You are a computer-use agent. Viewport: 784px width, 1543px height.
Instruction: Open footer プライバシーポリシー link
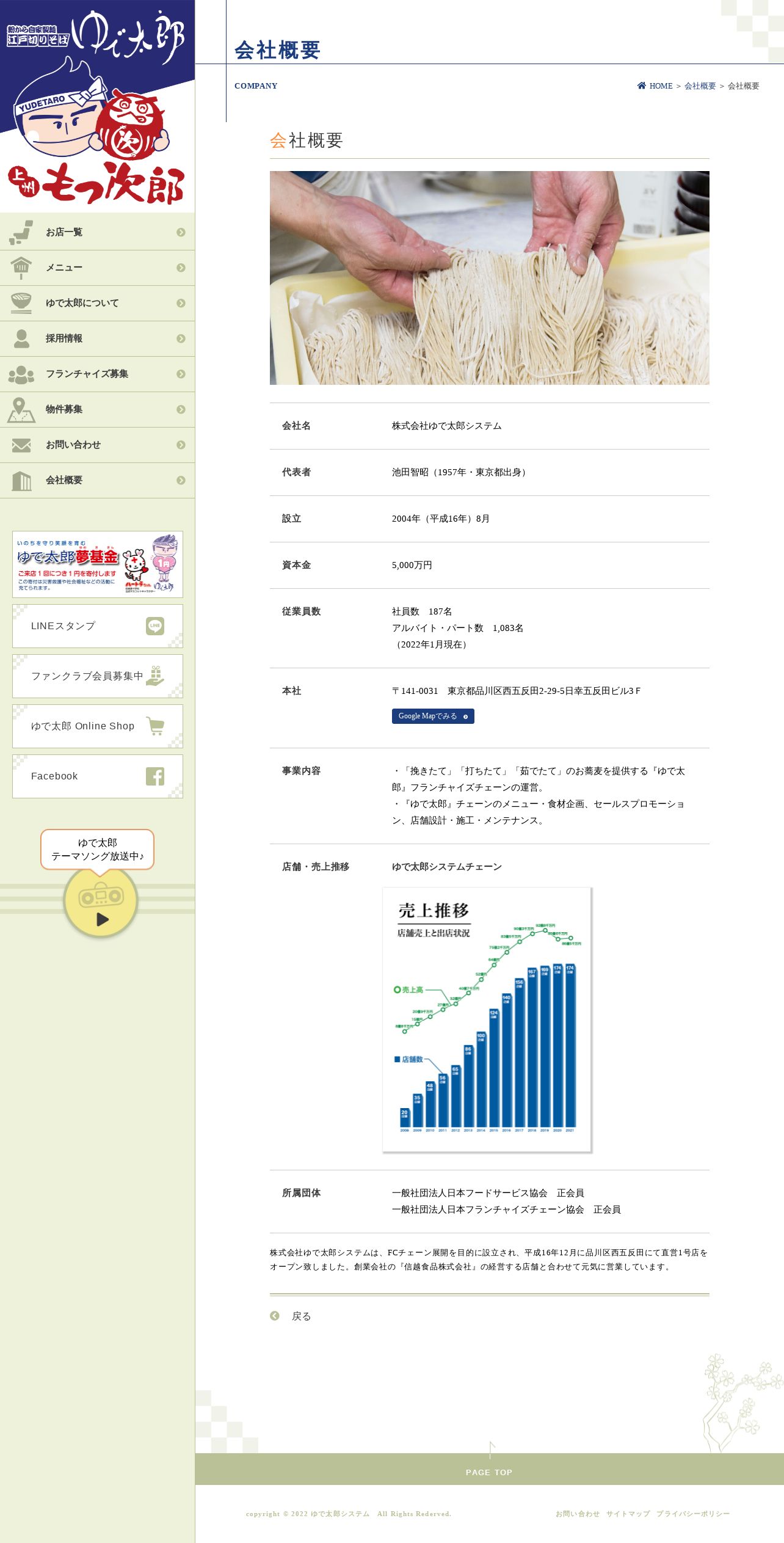pos(693,1514)
